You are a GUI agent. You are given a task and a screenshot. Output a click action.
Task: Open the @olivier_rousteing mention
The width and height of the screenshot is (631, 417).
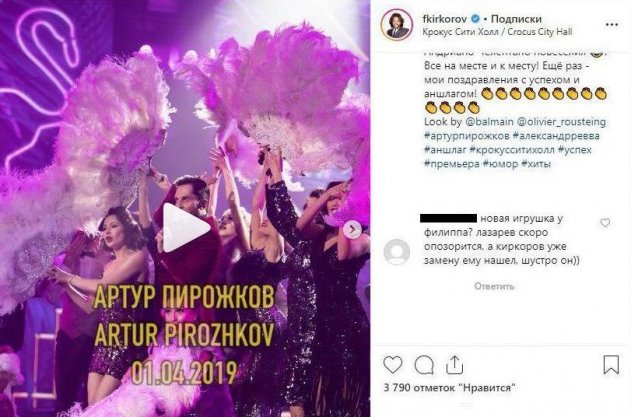point(561,122)
